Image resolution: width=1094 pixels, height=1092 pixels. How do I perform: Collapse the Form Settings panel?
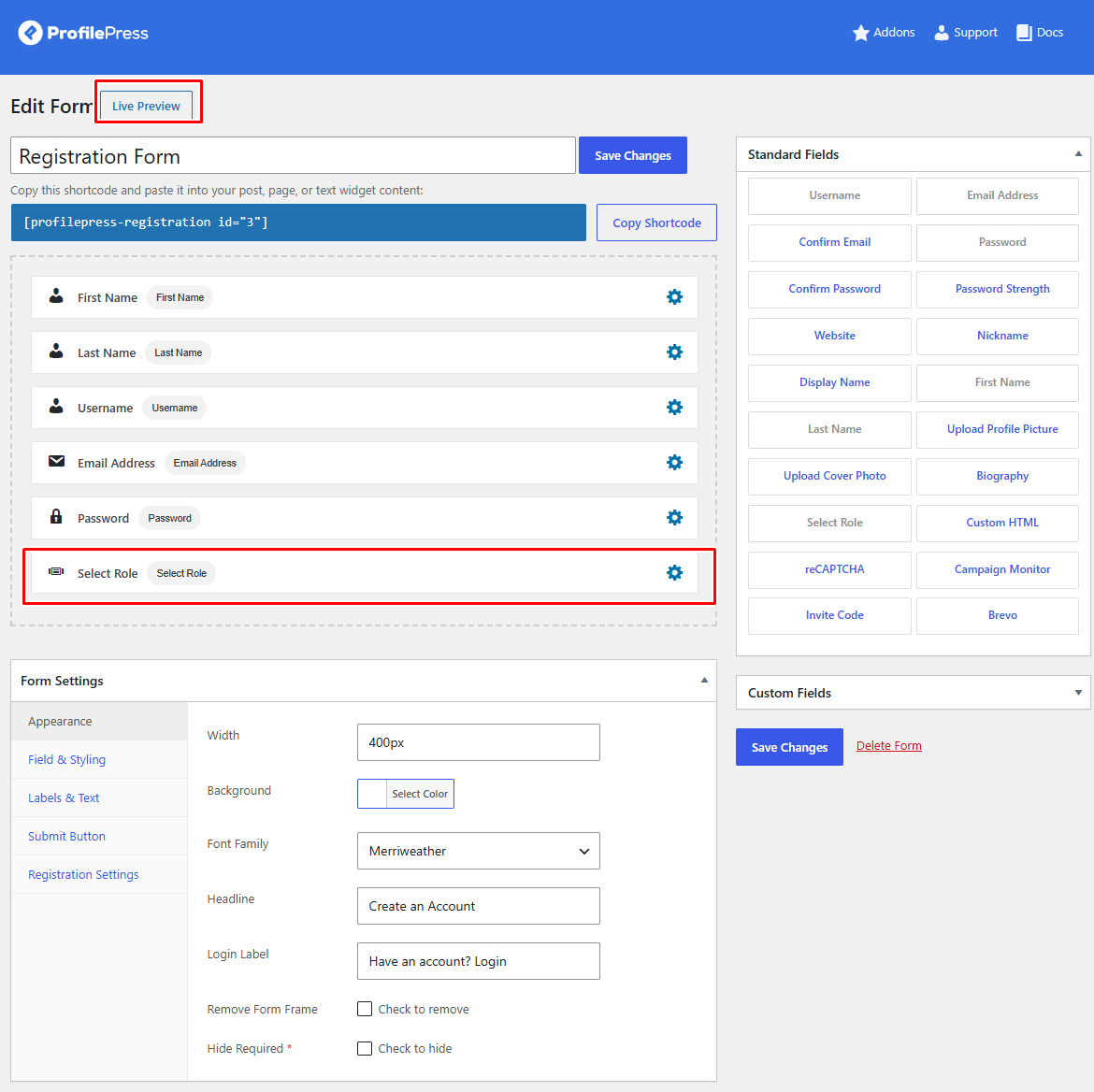704,681
